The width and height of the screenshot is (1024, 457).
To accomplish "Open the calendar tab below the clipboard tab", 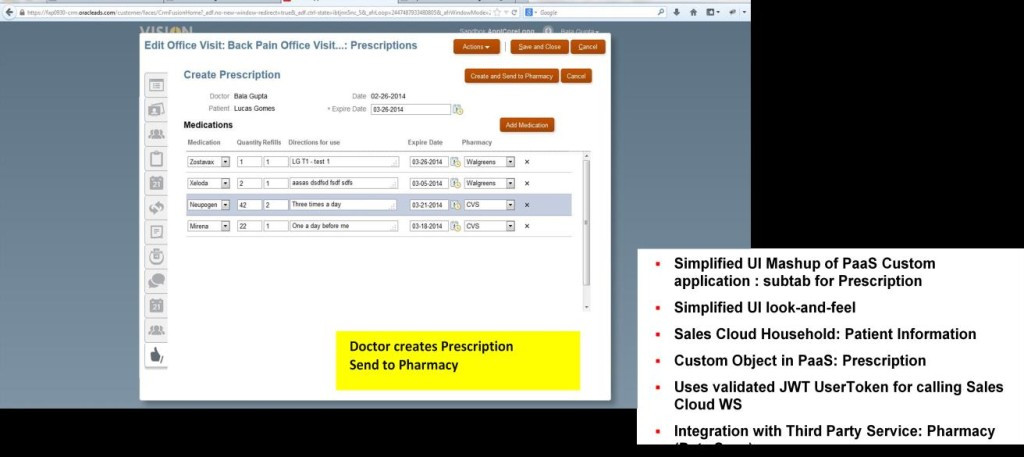I will point(156,183).
